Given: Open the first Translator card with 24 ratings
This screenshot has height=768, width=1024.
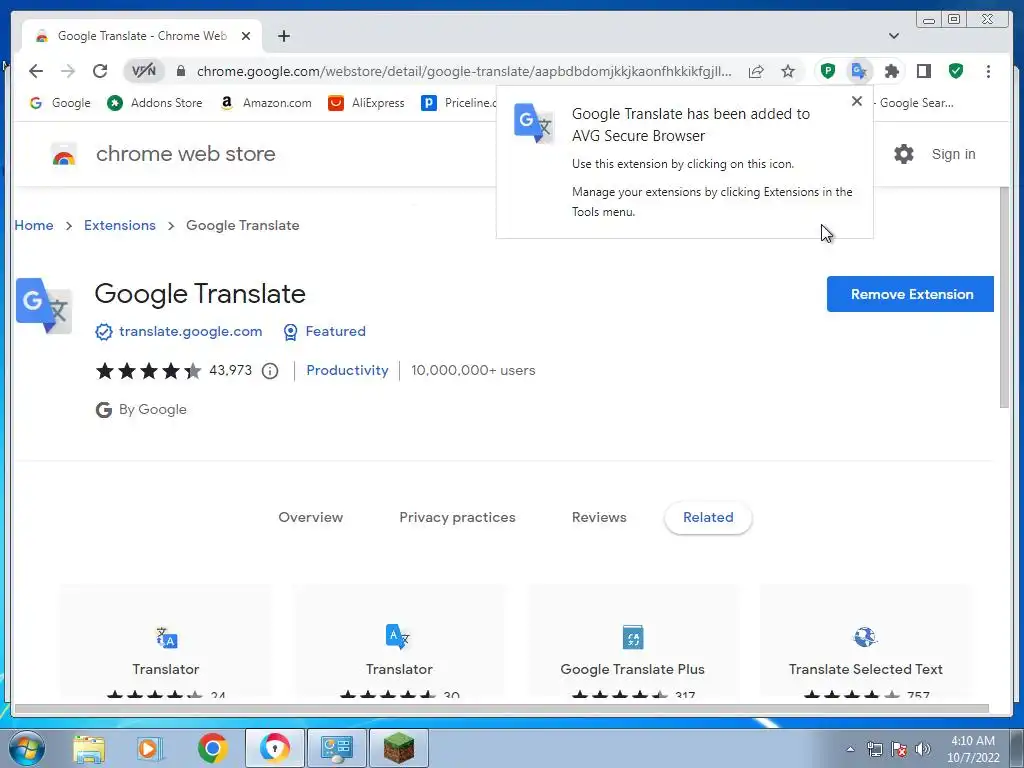Looking at the screenshot, I should tap(166, 642).
